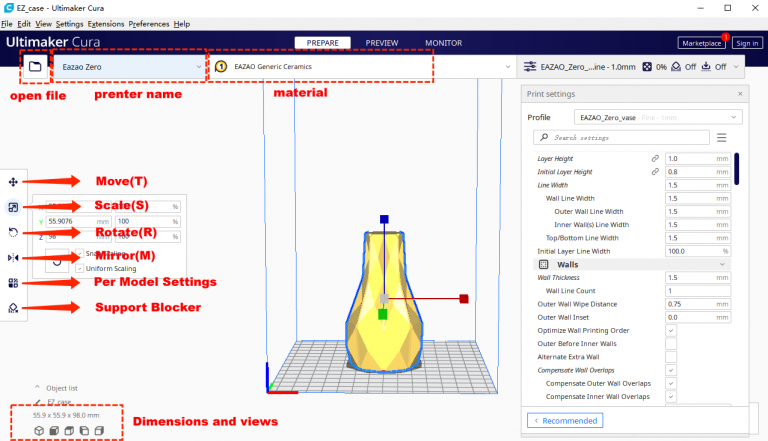Image resolution: width=768 pixels, height=441 pixels.
Task: Click the red X-axis gizmo handle
Action: click(x=464, y=298)
